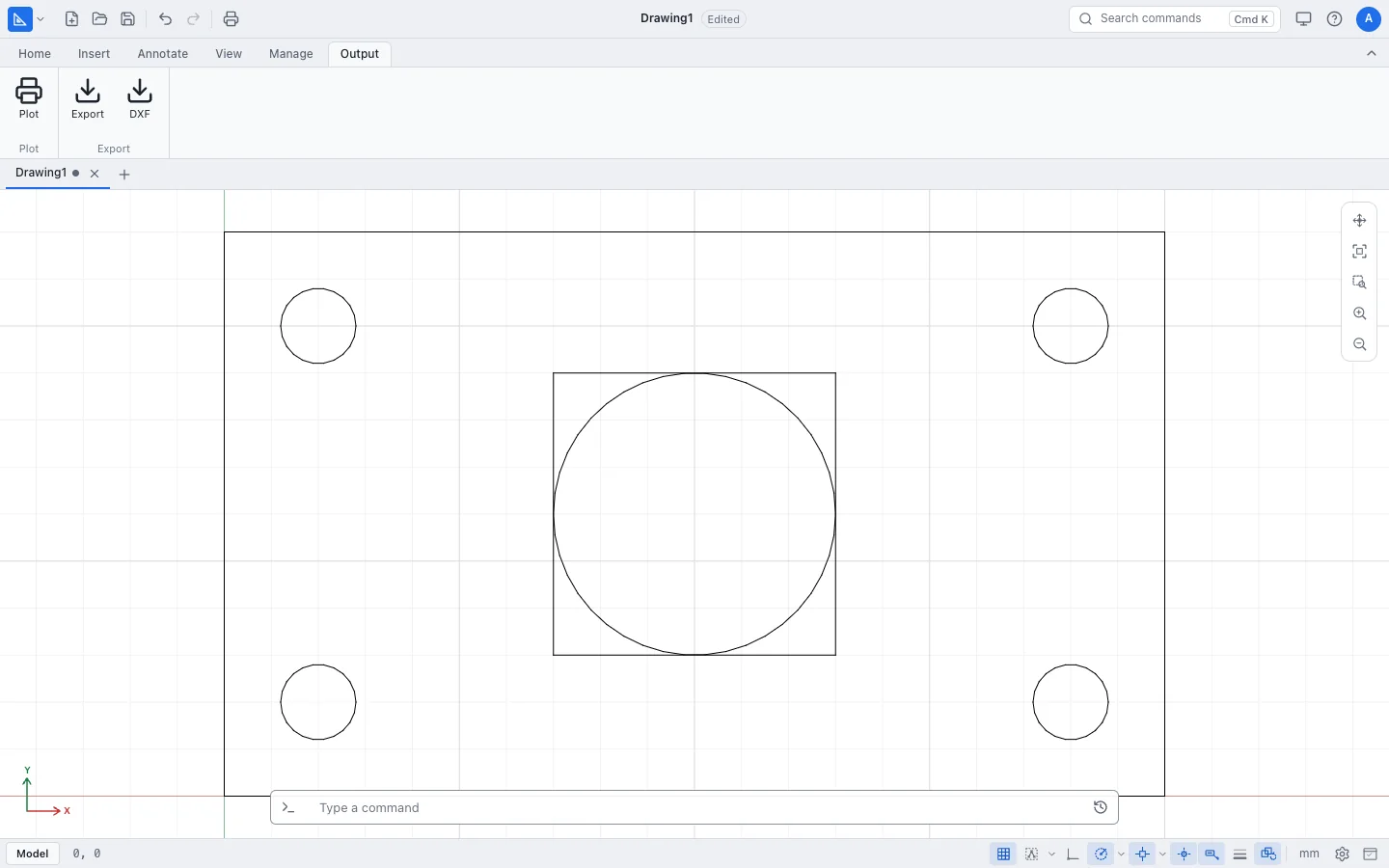This screenshot has height=868, width=1389.
Task: Select the Model space tab
Action: pyautogui.click(x=33, y=854)
